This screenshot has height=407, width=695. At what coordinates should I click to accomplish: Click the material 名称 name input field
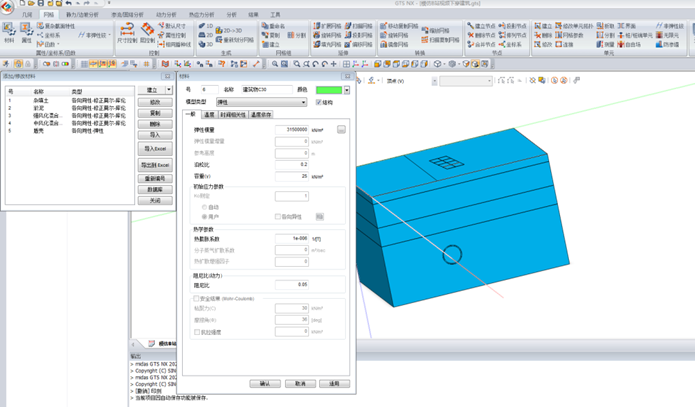point(267,90)
